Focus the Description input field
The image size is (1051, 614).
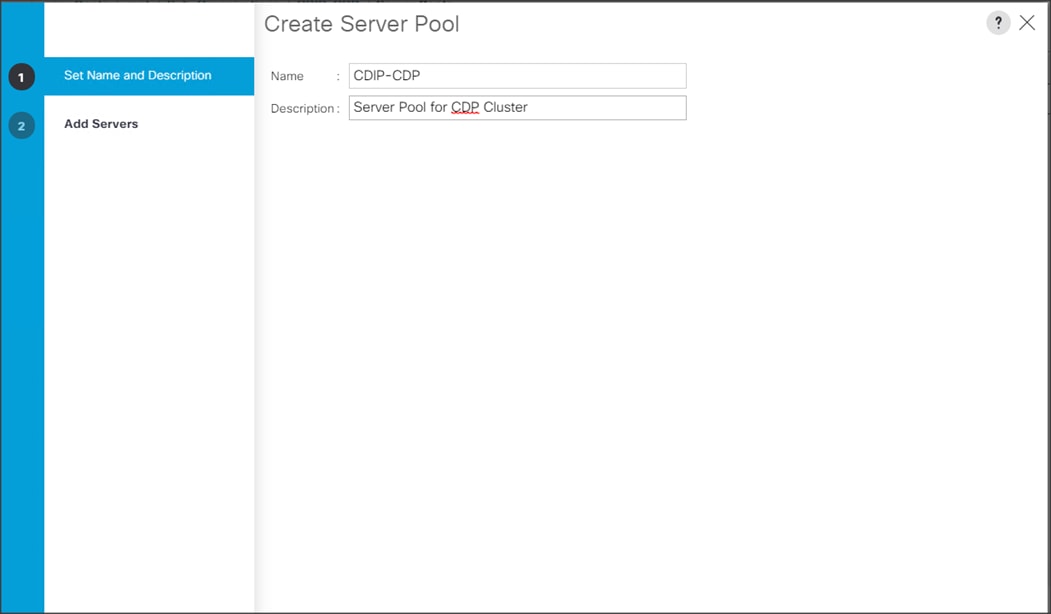pyautogui.click(x=517, y=107)
